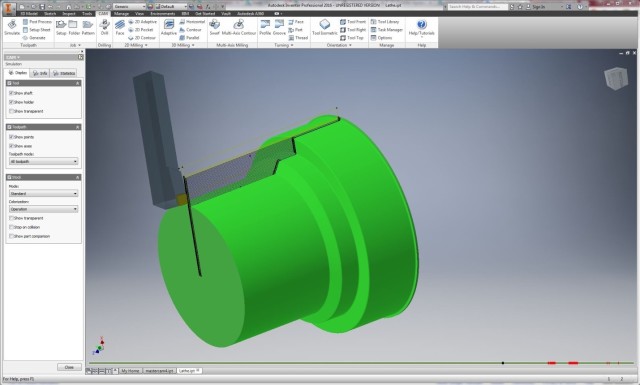Start the Simulate toolpath tool

coord(12,27)
